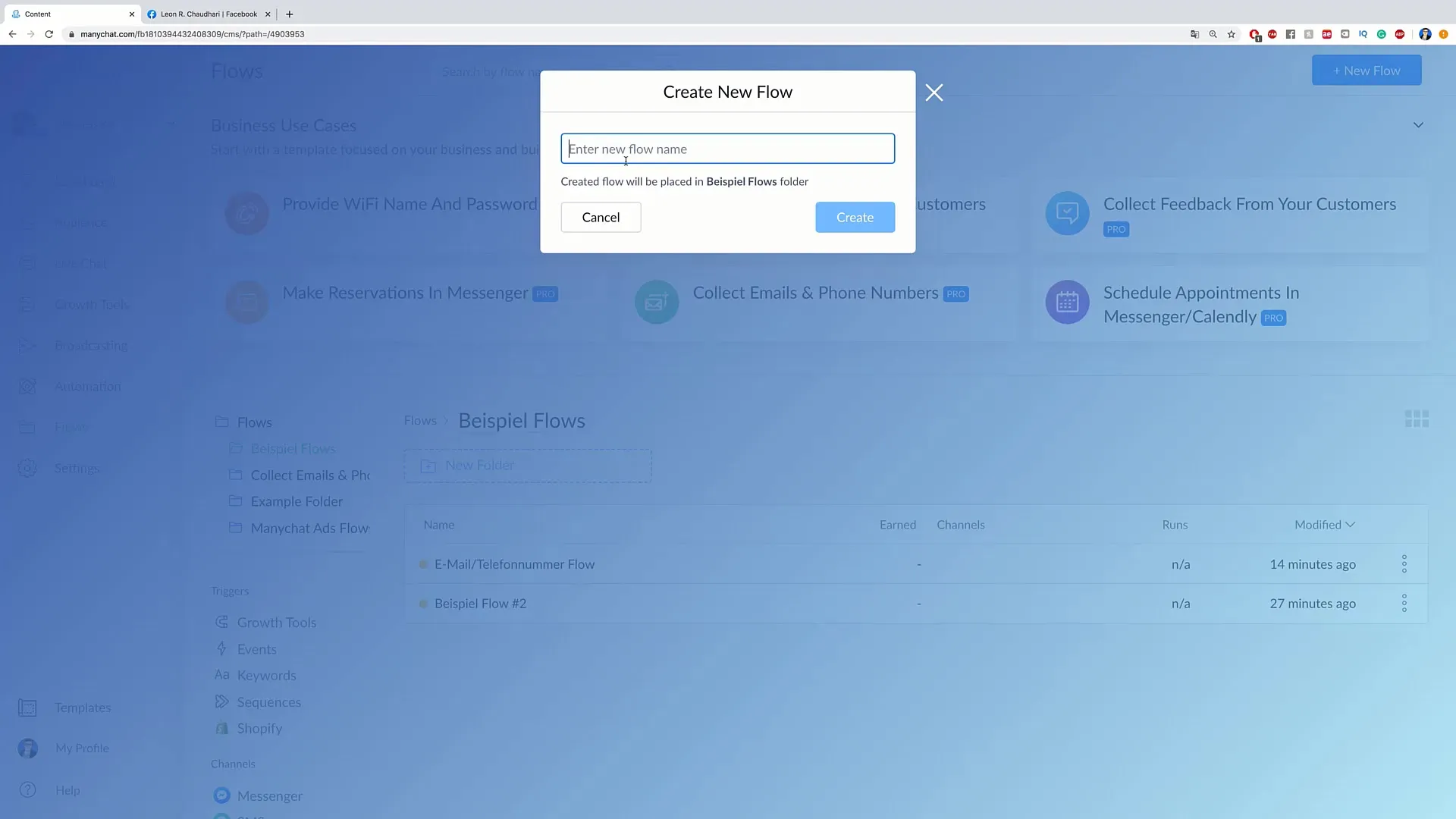Click Events lightning icon
The width and height of the screenshot is (1456, 819).
221,649
